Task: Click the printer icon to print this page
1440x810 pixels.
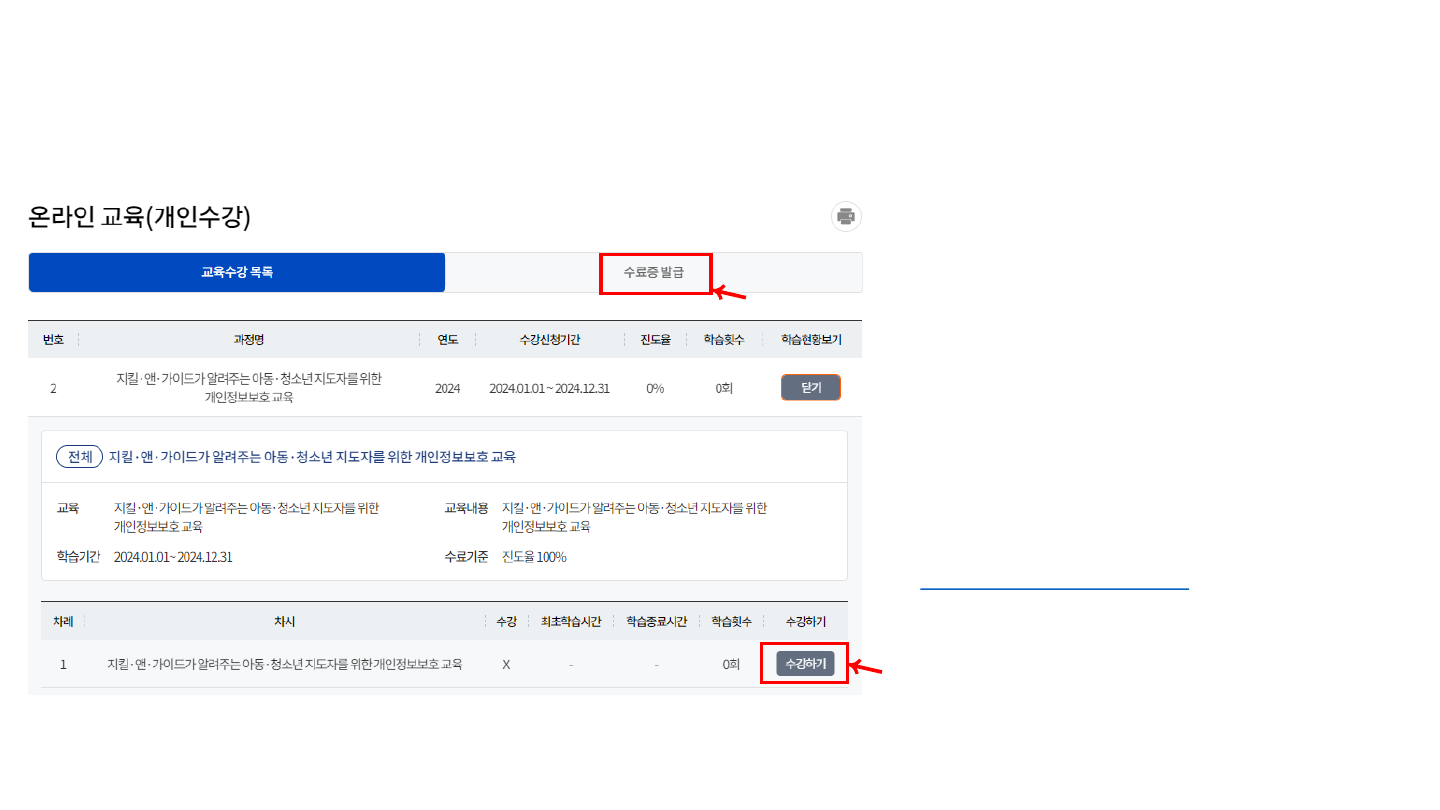Action: tap(845, 216)
